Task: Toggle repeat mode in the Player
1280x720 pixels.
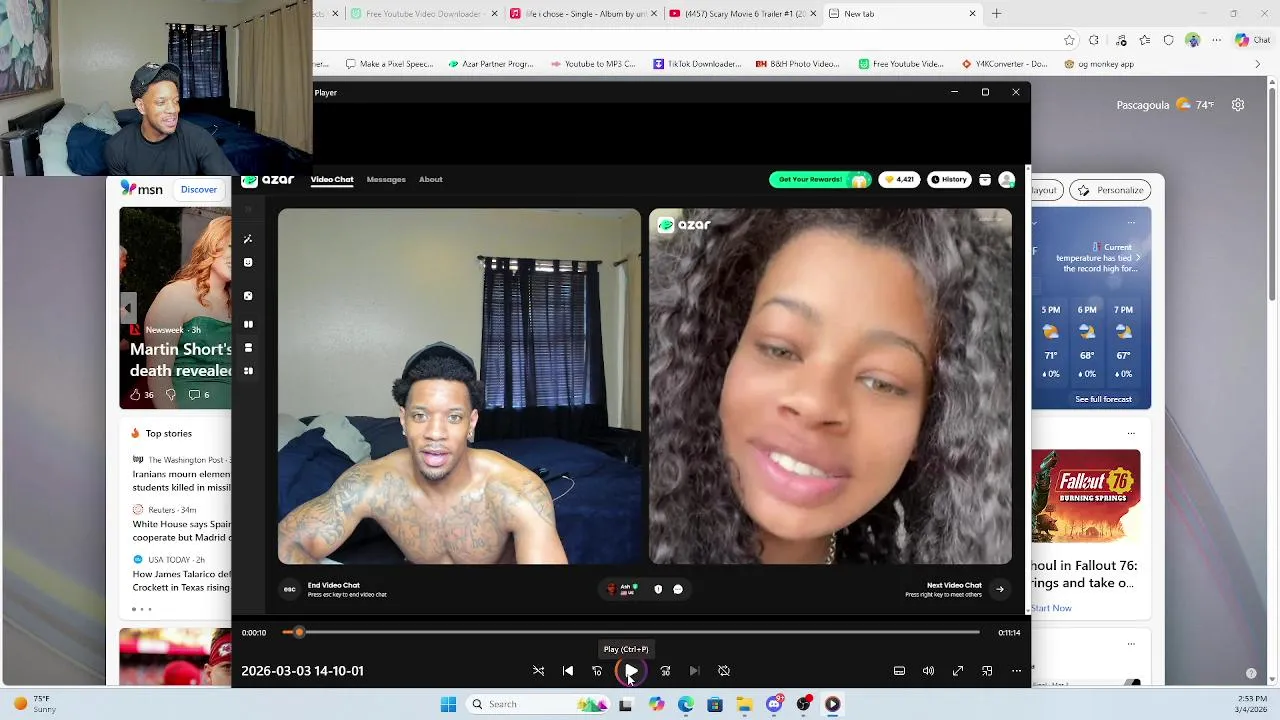Action: tap(724, 671)
